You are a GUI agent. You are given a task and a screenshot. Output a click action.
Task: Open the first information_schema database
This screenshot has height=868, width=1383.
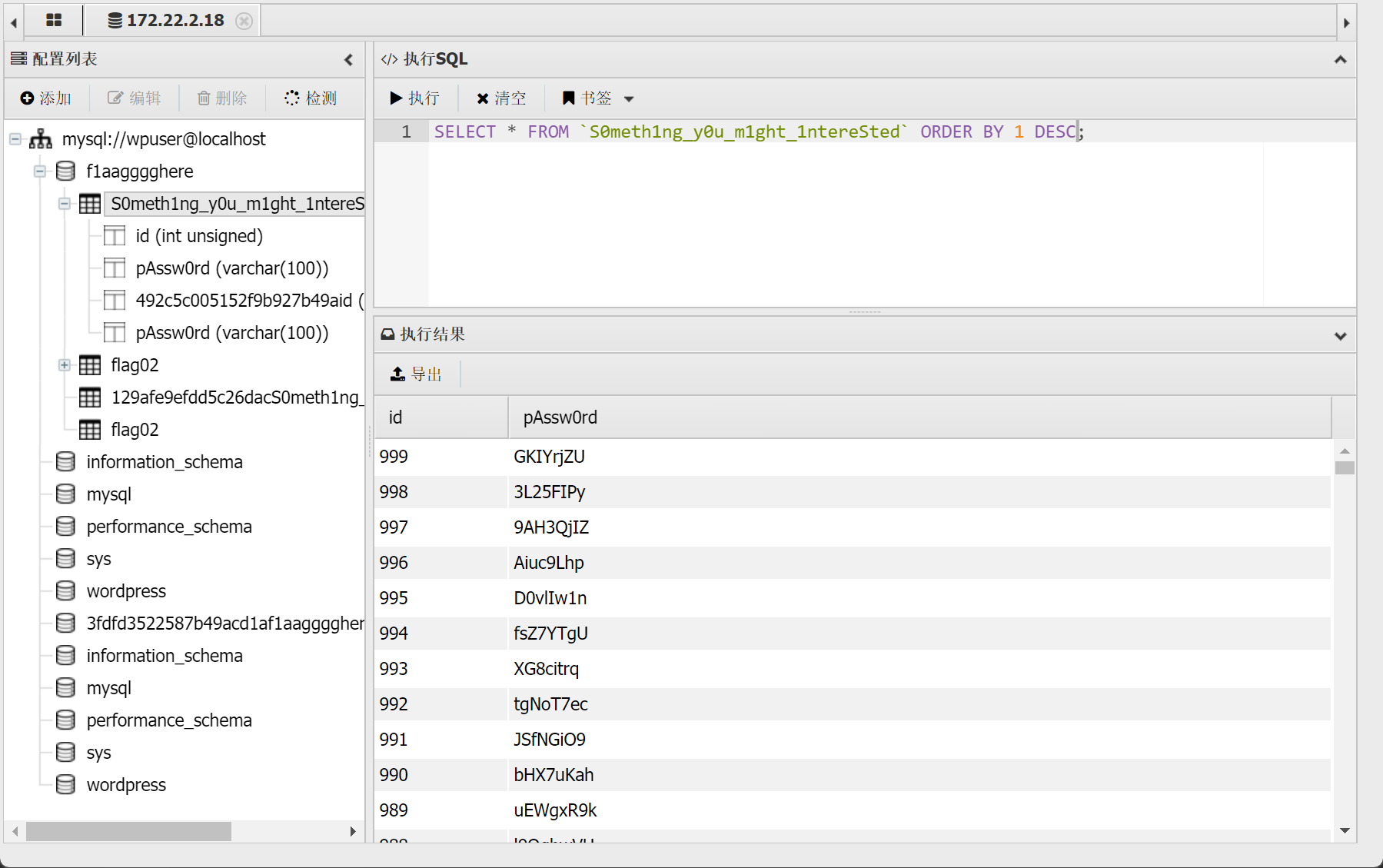[x=165, y=462]
